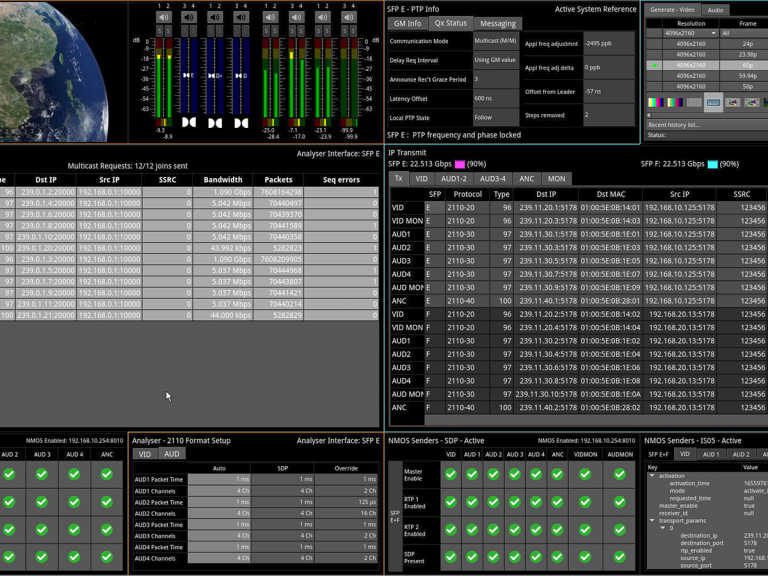
Task: Mute audio channel 1 of the first meter pair
Action: 163,17
